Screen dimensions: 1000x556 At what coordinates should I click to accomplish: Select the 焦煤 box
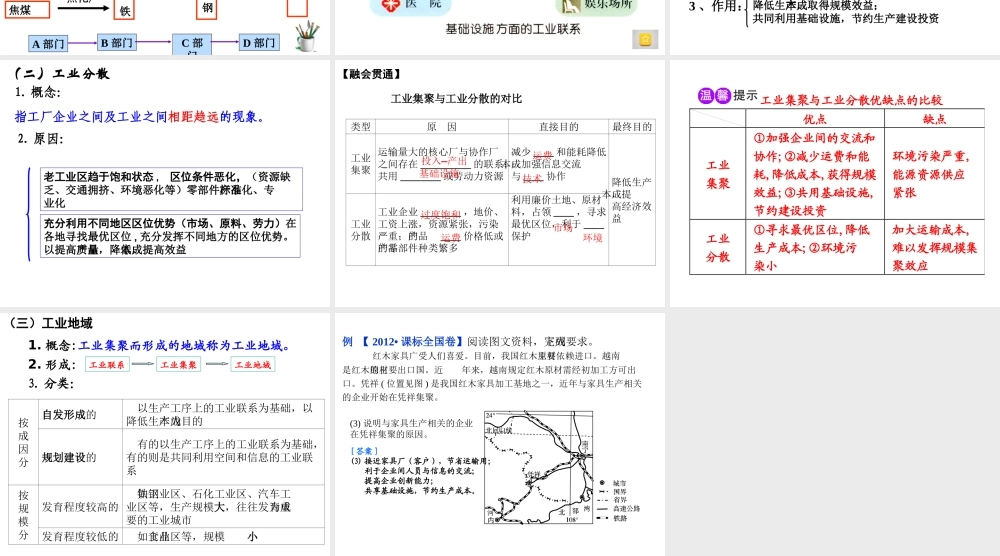point(27,10)
